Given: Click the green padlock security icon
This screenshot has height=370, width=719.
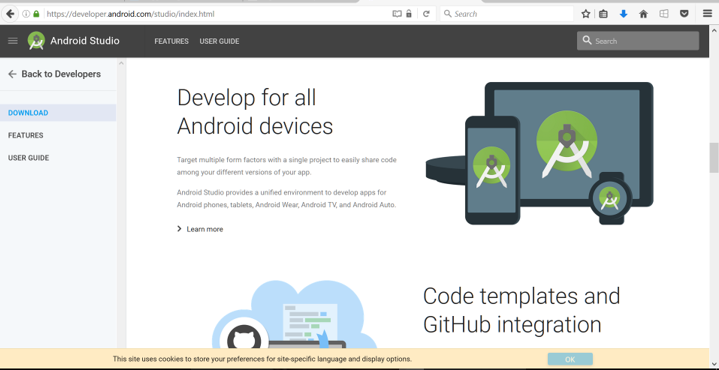Looking at the screenshot, I should 36,14.
